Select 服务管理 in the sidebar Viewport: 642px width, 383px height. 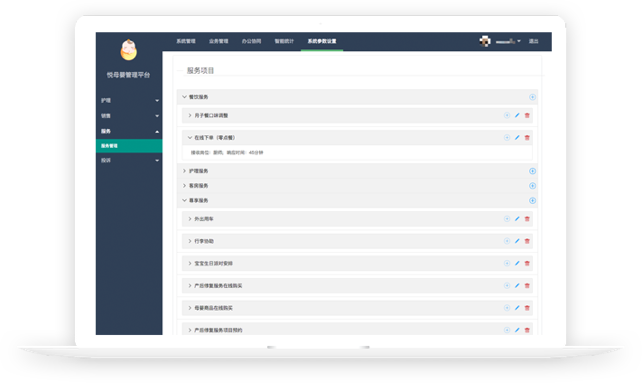pos(129,146)
